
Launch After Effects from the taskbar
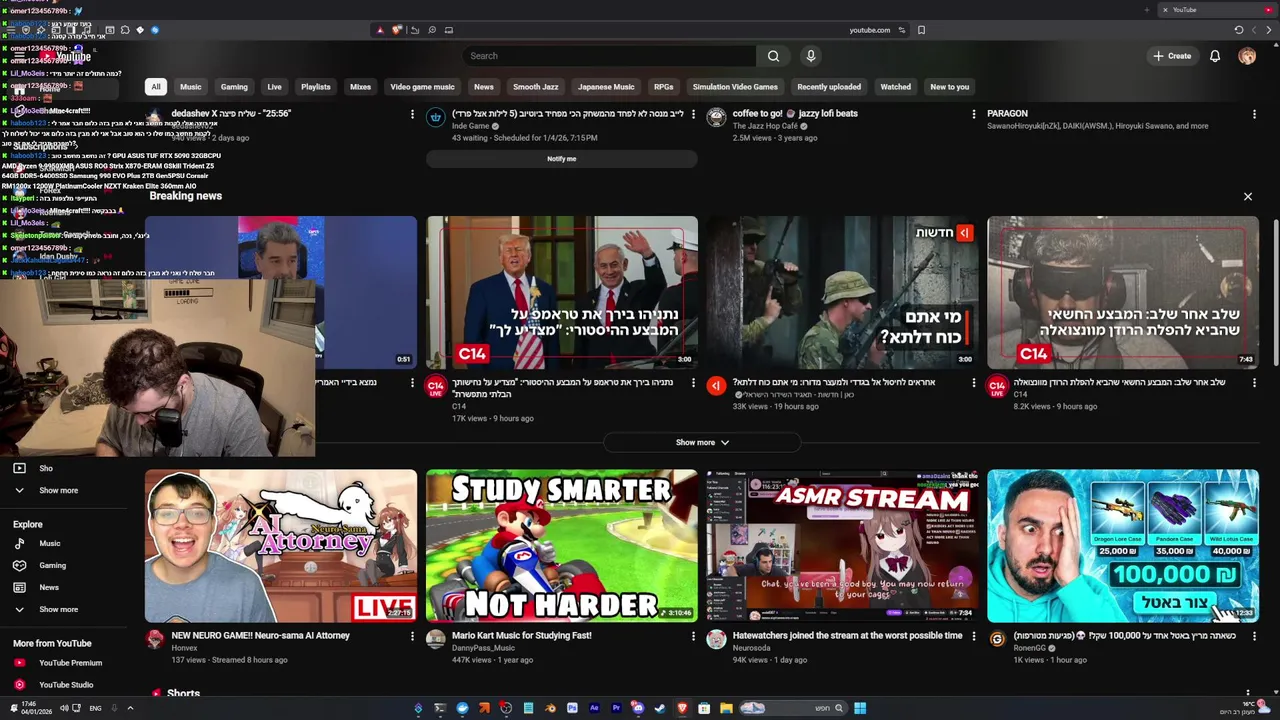coord(594,708)
